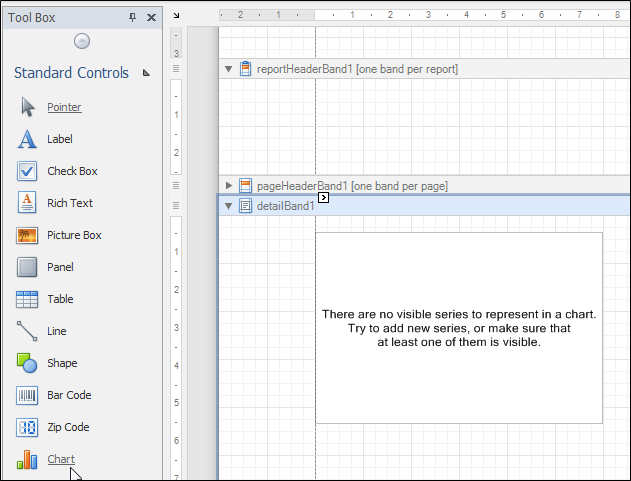The height and width of the screenshot is (481, 631).
Task: Choose the Shape control icon
Action: [x=27, y=363]
